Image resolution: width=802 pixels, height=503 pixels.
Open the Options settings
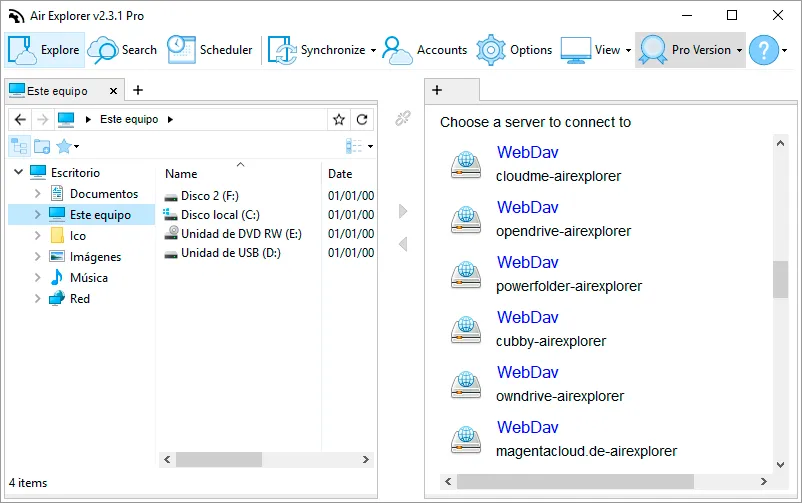[515, 50]
